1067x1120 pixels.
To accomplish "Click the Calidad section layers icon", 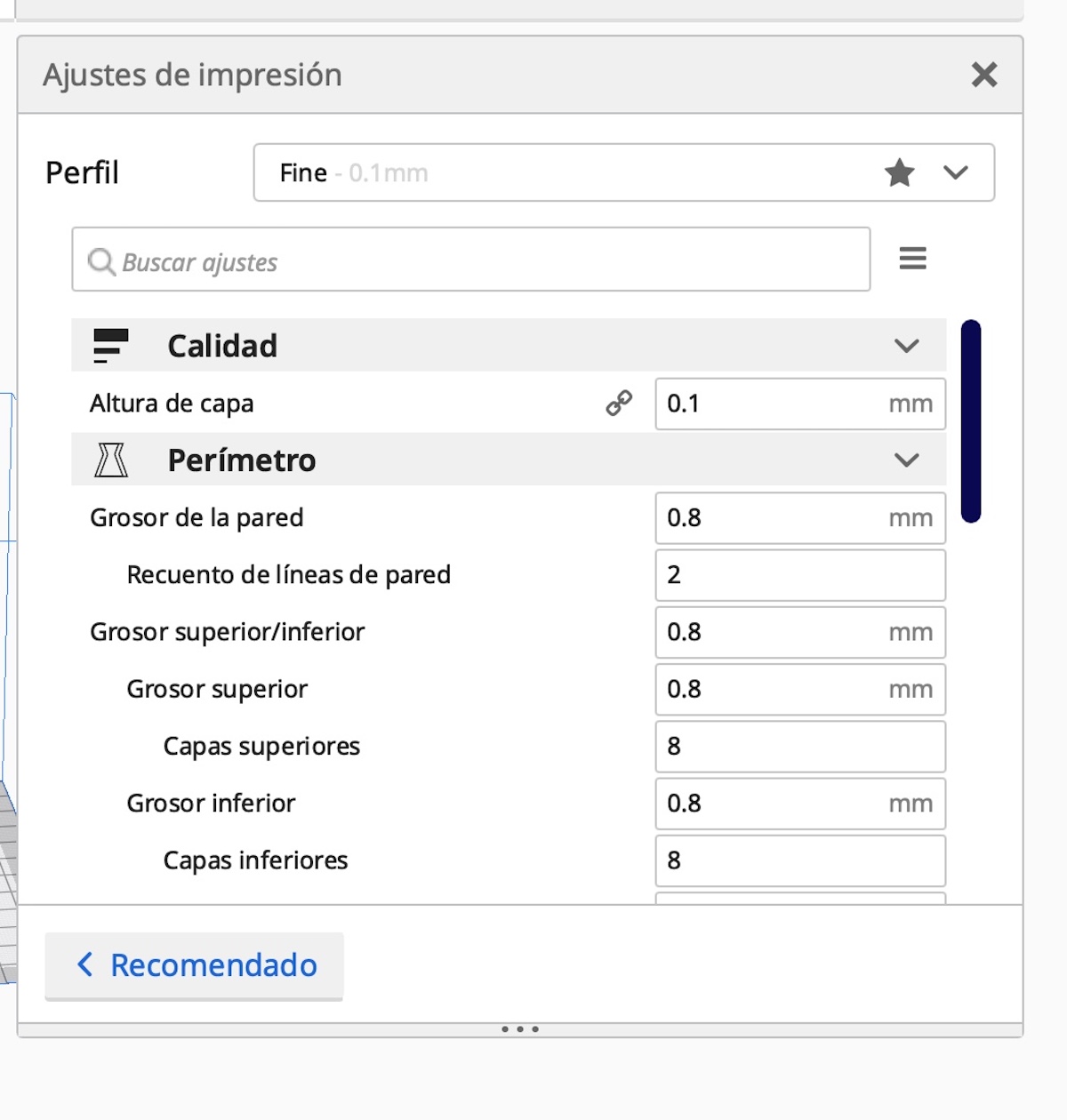I will (111, 346).
